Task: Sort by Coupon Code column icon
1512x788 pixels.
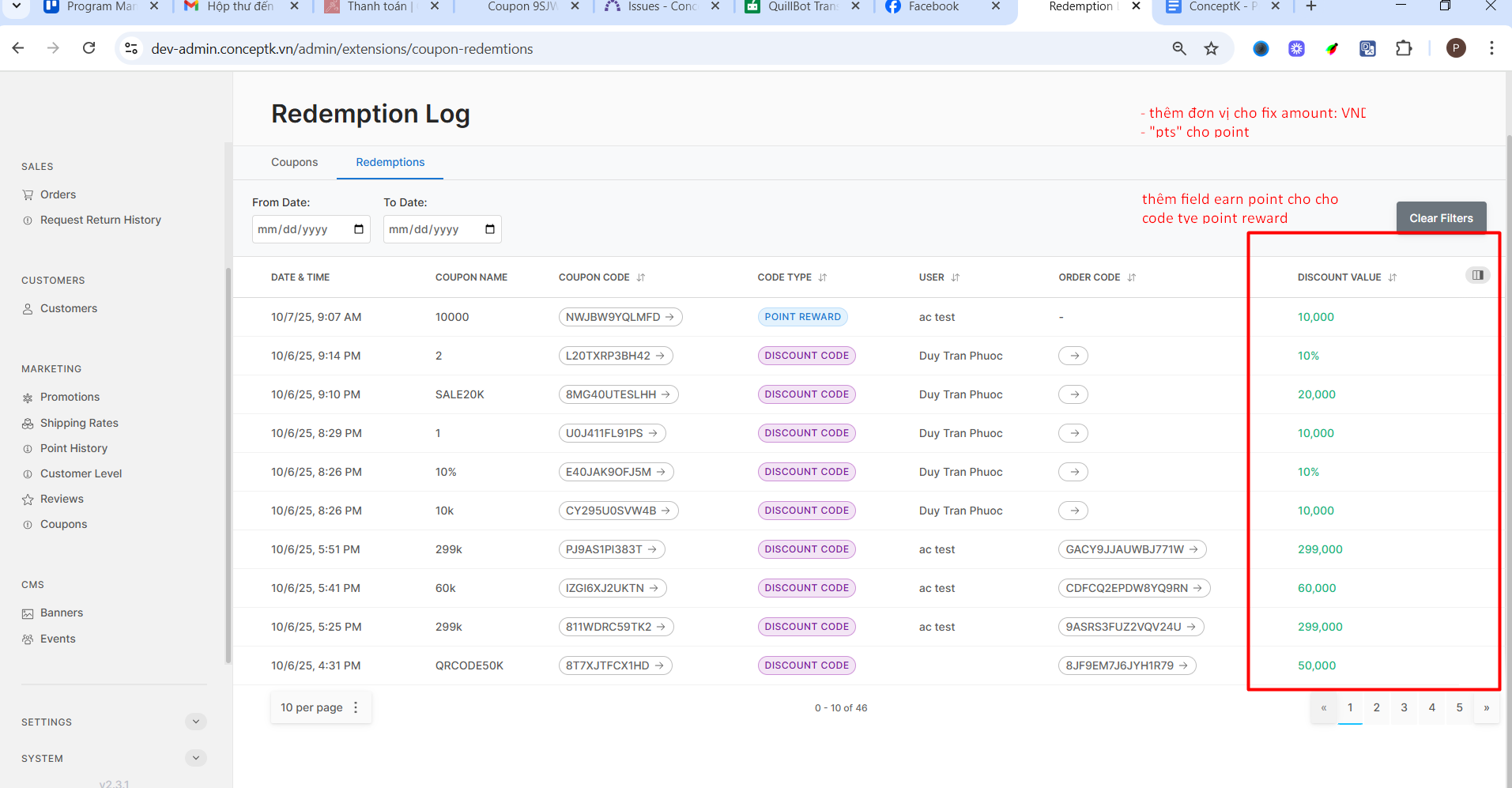Action: point(641,277)
